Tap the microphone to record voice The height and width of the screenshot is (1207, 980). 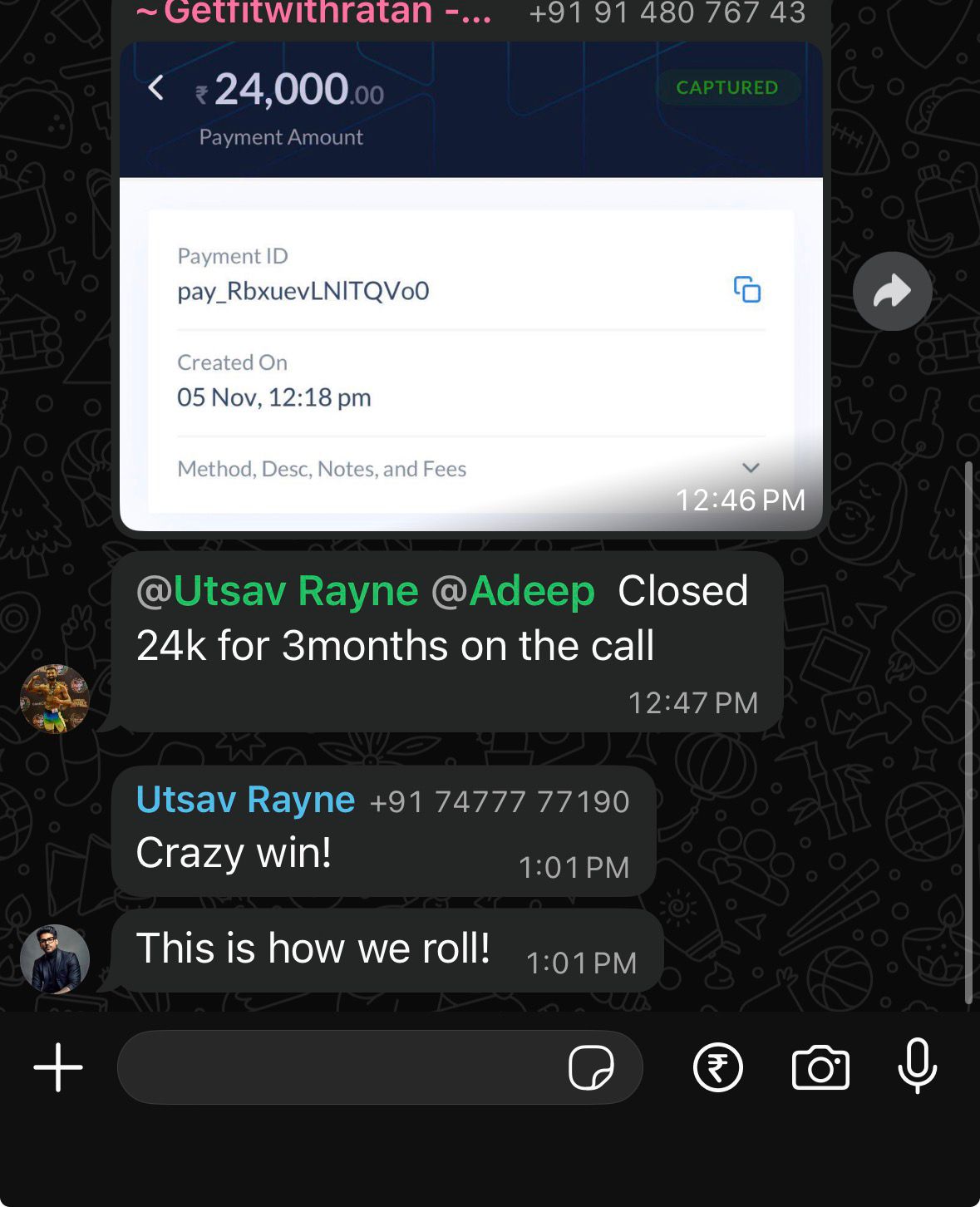[918, 1067]
